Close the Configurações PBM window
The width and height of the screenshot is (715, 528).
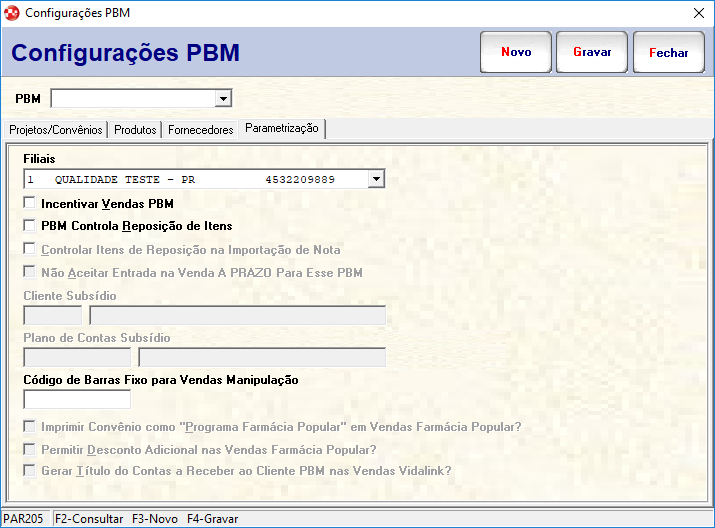tap(699, 13)
